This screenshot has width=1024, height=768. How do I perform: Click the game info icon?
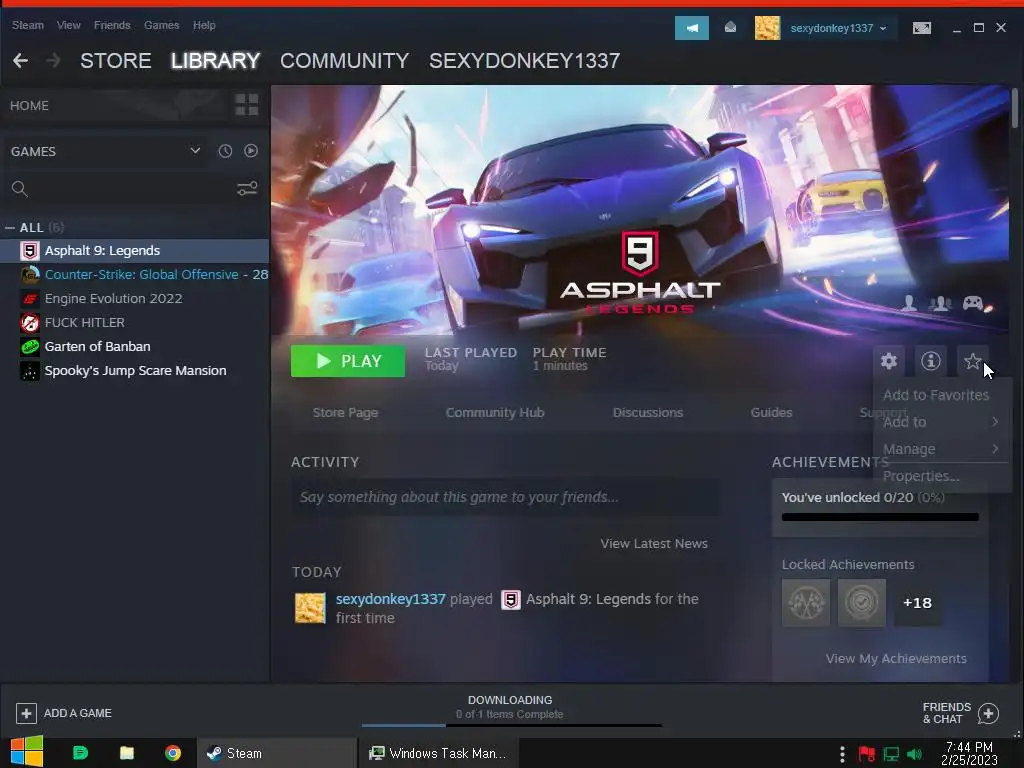(931, 360)
